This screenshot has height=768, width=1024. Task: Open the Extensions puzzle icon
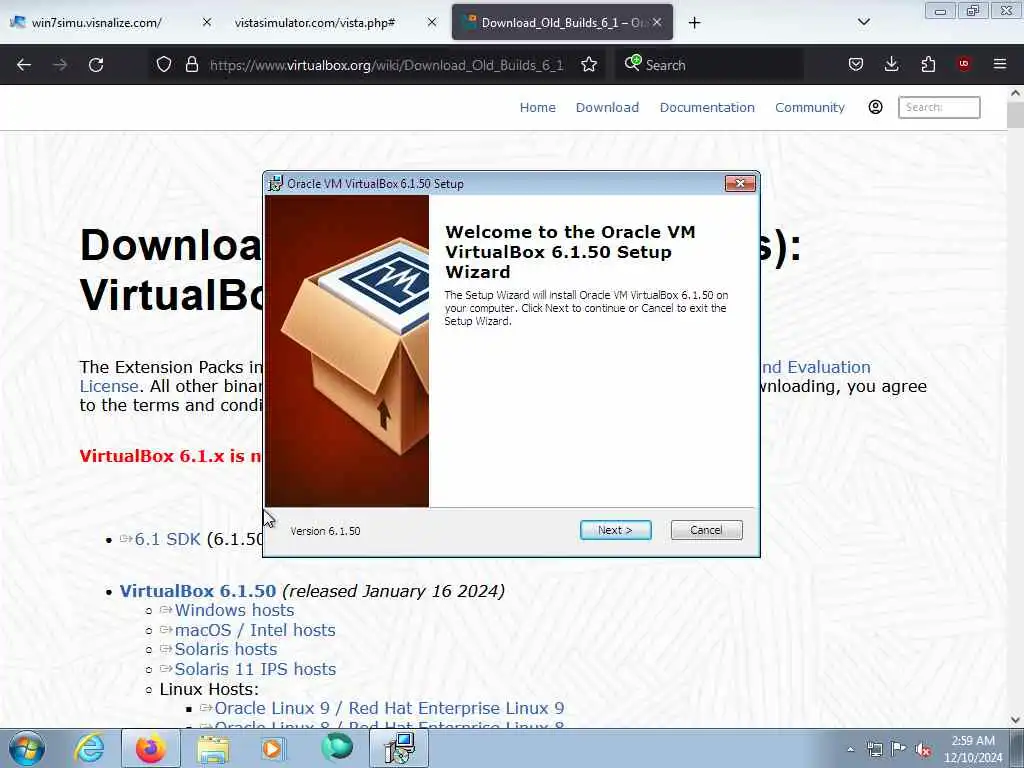[x=928, y=65]
